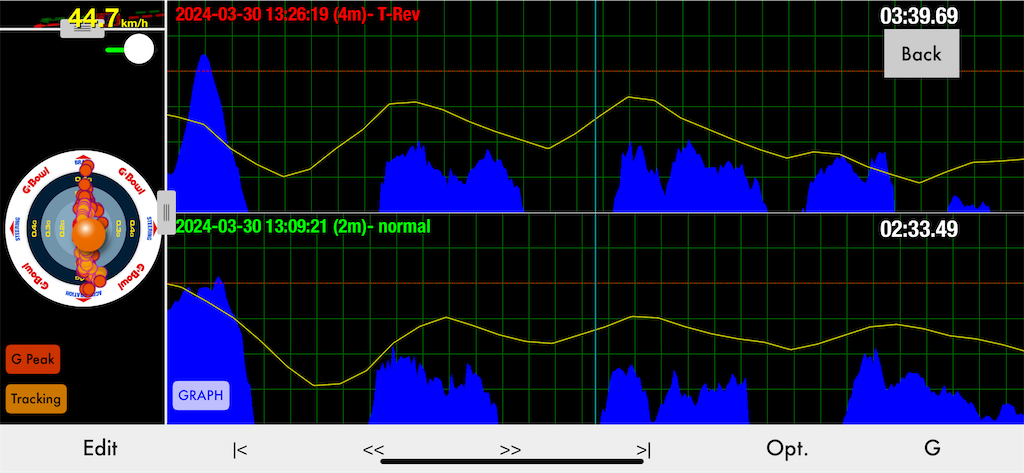Image resolution: width=1024 pixels, height=473 pixels.
Task: Tap the STEERING label on the G-Bowl's left side
Action: tap(17, 228)
